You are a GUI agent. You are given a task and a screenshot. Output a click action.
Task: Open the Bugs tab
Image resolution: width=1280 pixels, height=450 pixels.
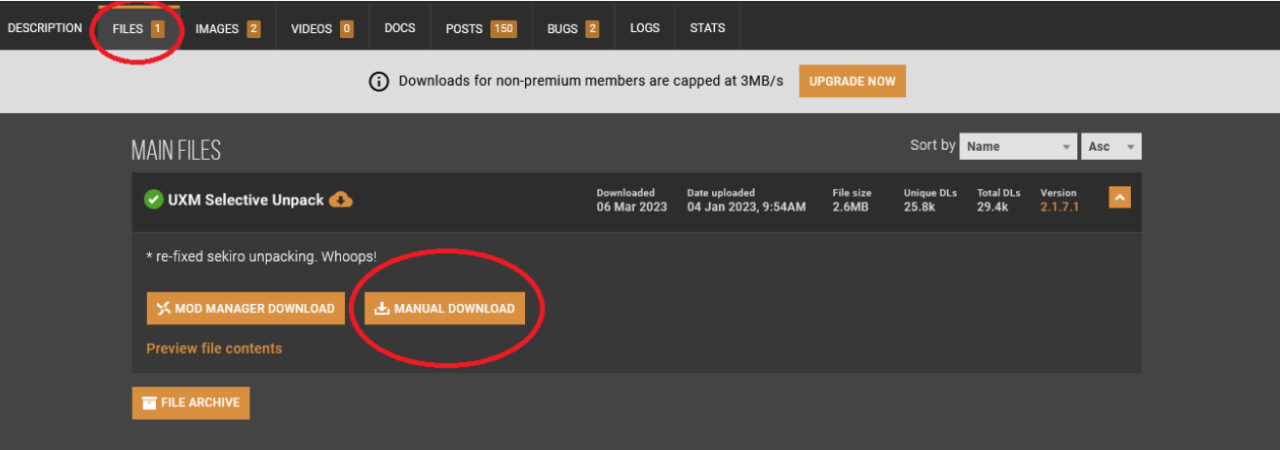[x=573, y=29]
